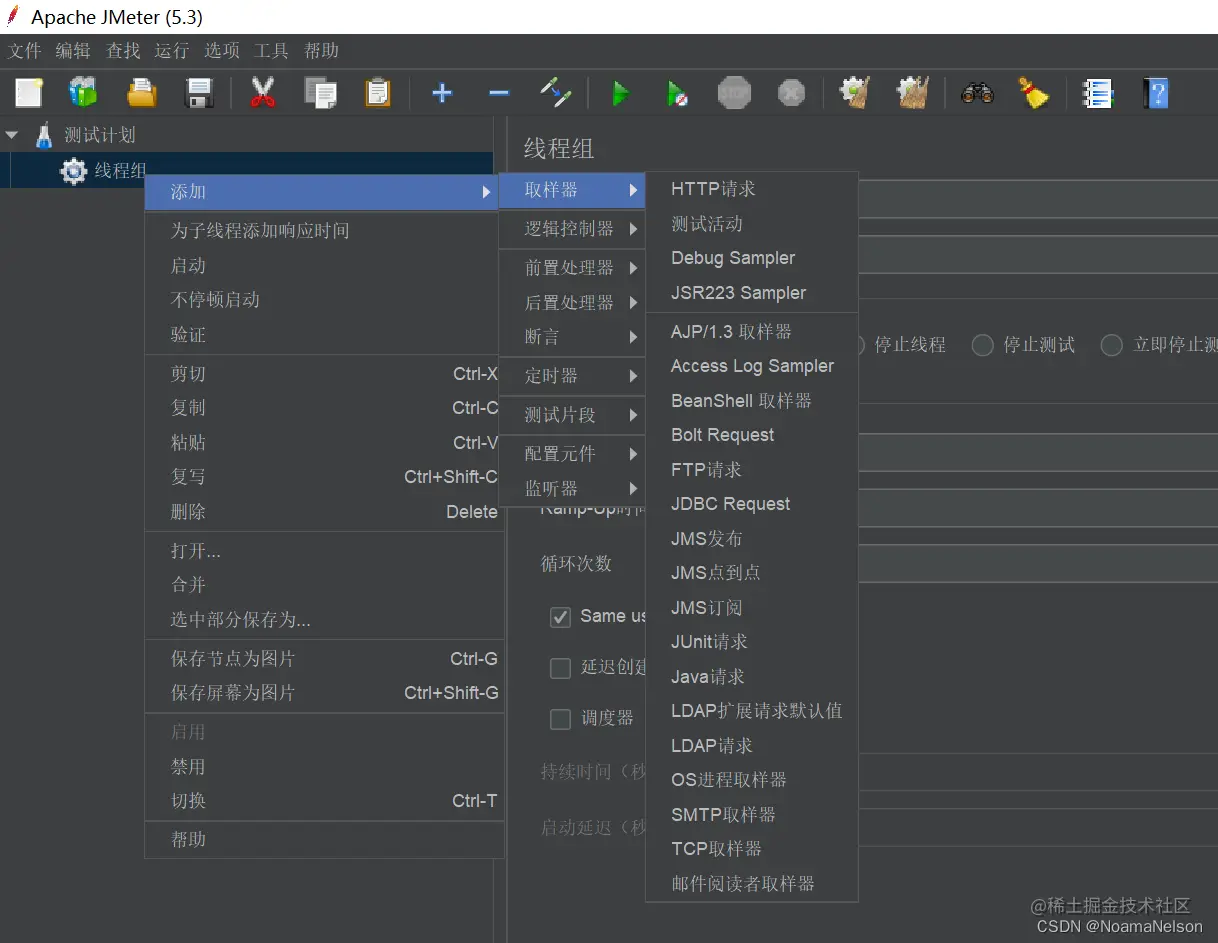
Task: Open an existing test plan via folder icon
Action: tap(141, 92)
